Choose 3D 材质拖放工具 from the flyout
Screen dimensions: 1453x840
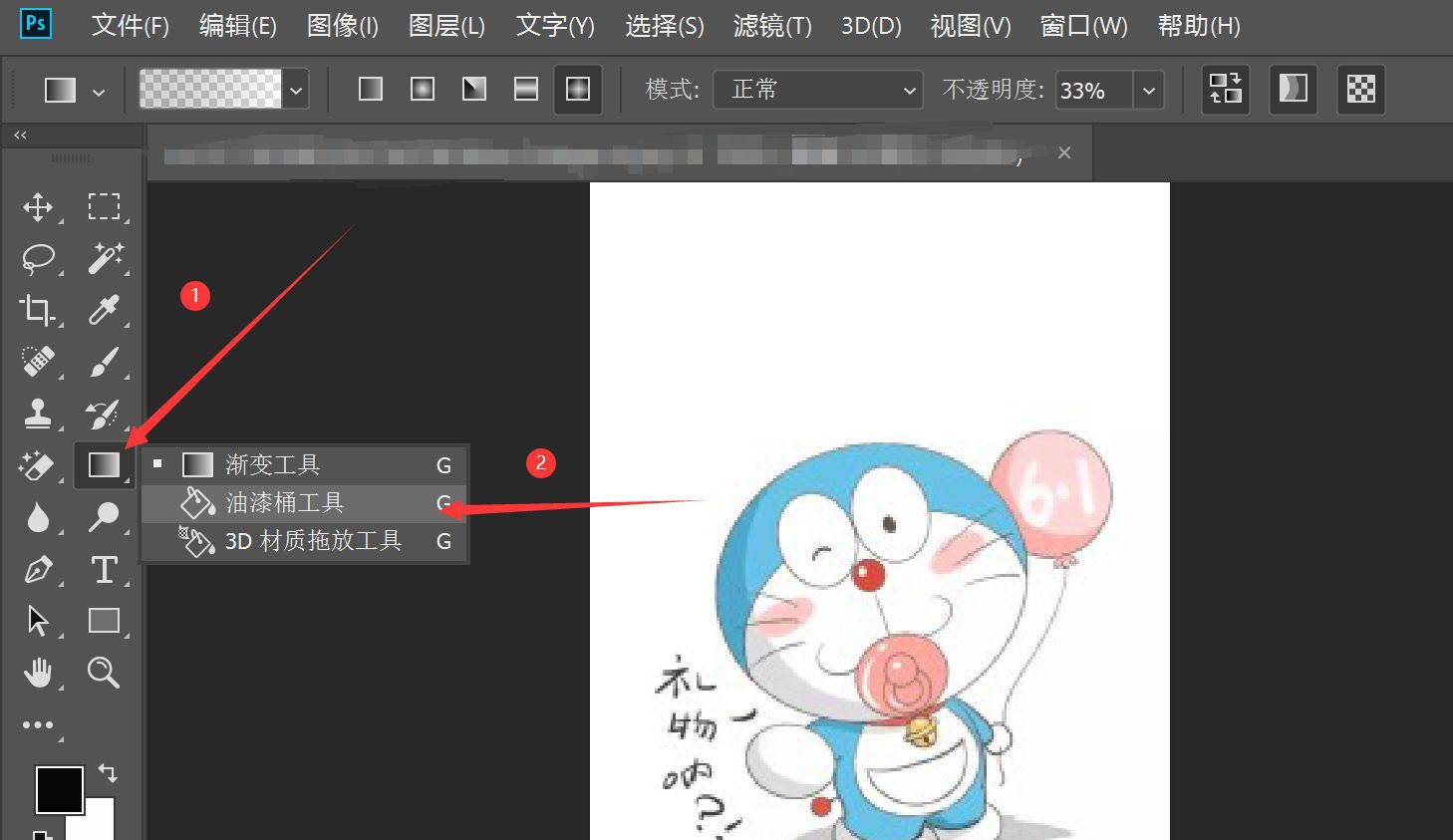(304, 541)
